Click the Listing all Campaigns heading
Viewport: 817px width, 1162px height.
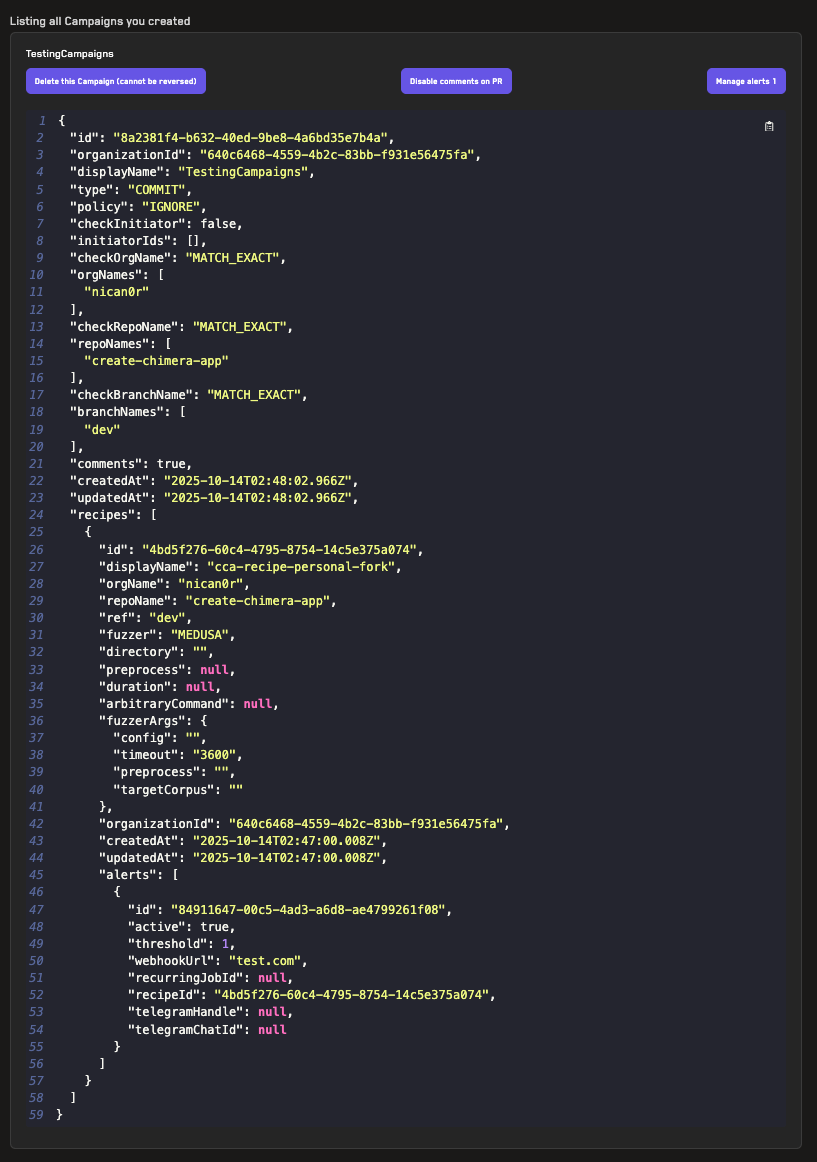click(100, 21)
